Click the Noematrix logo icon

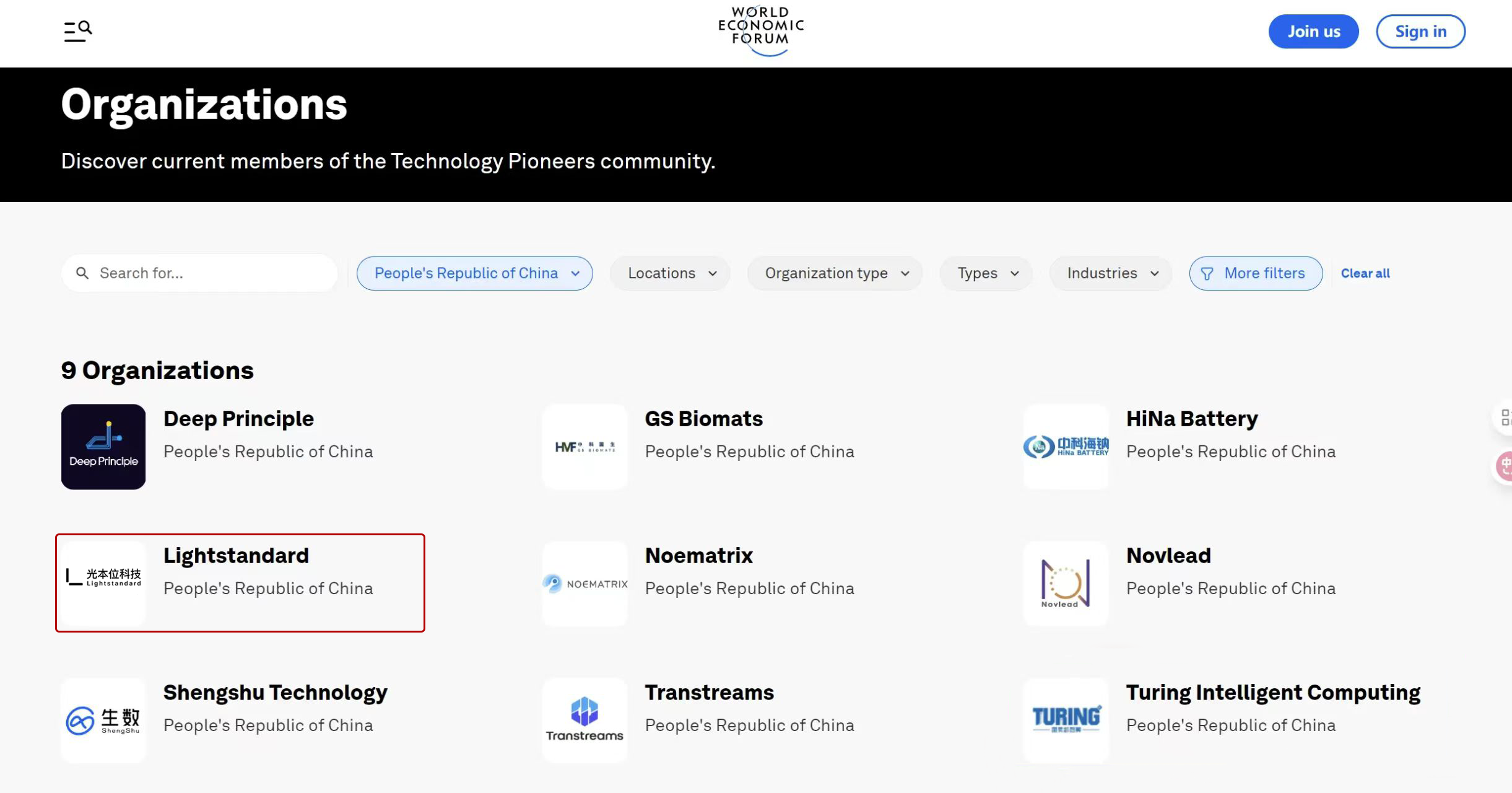tap(584, 584)
